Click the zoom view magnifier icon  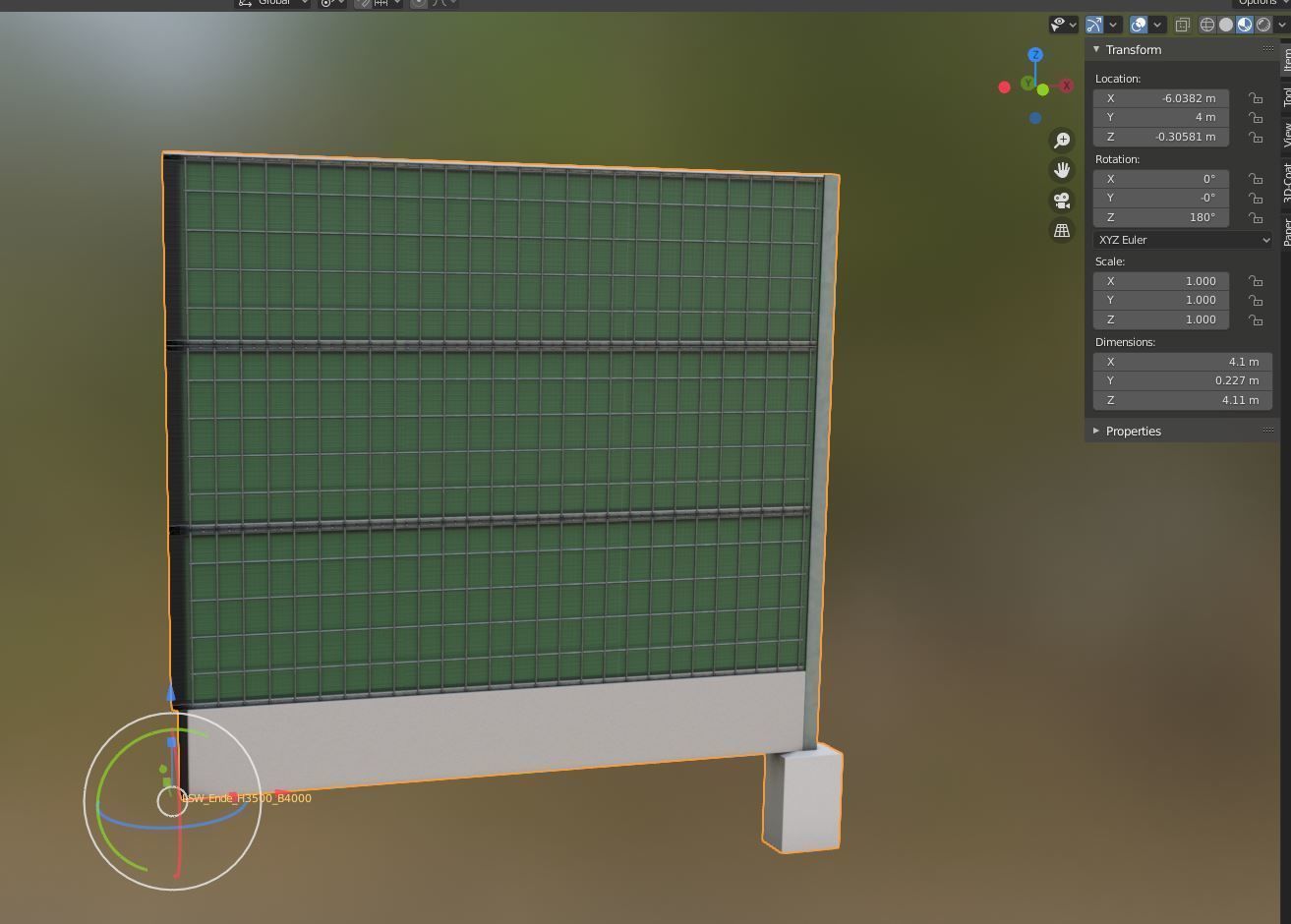pos(1062,141)
